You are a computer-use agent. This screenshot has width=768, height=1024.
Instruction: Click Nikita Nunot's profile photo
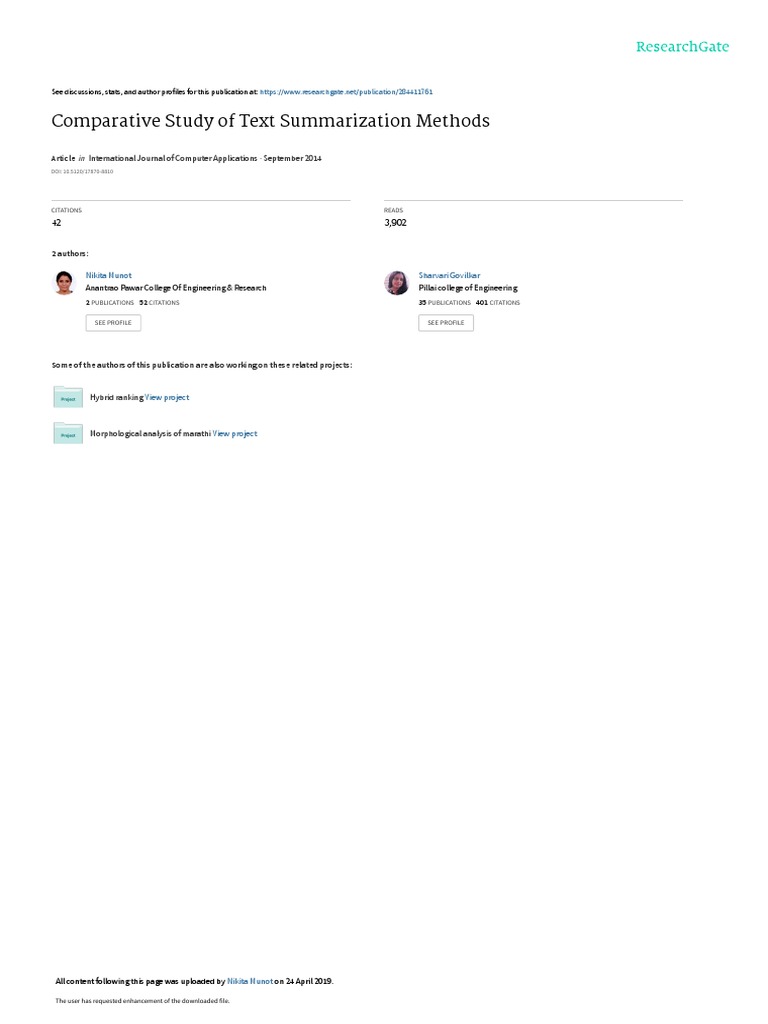[x=64, y=283]
